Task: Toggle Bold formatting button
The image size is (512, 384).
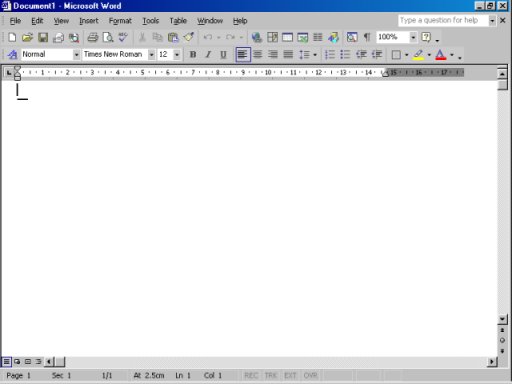Action: pos(193,54)
